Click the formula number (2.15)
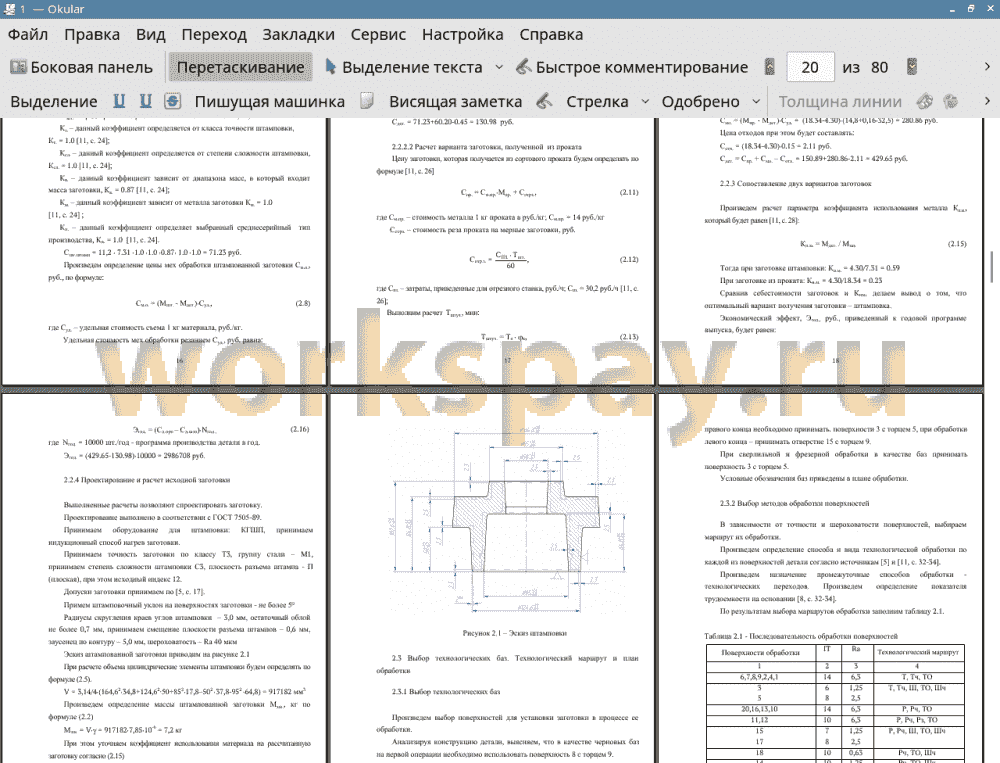The image size is (1000, 763). [957, 244]
